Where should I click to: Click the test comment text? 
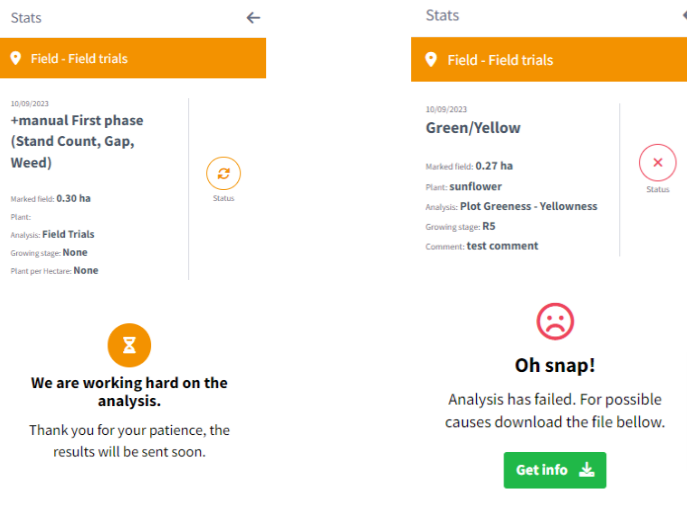(502, 246)
